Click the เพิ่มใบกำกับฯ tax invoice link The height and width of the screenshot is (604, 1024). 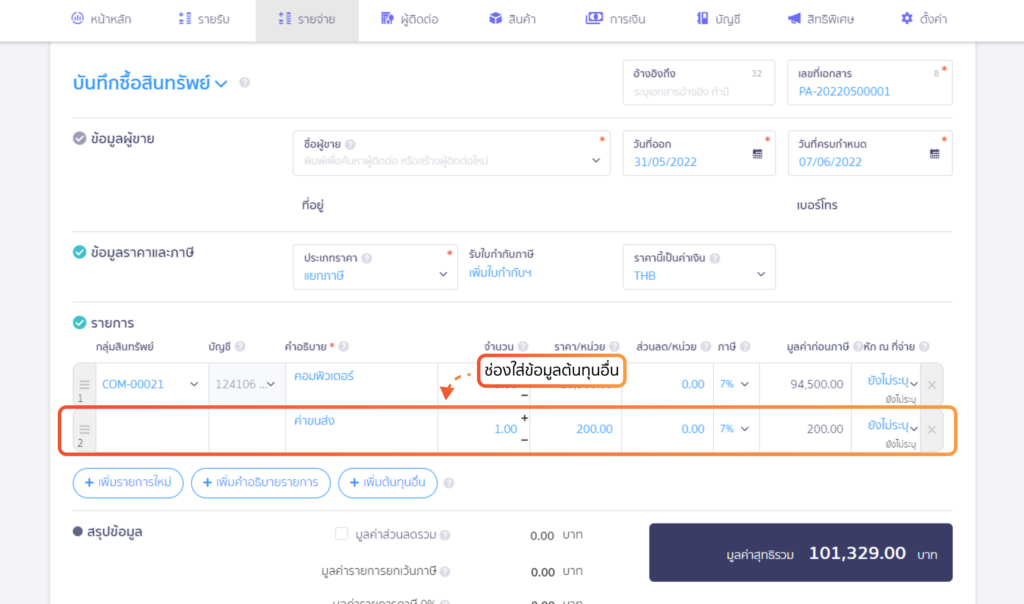(500, 273)
